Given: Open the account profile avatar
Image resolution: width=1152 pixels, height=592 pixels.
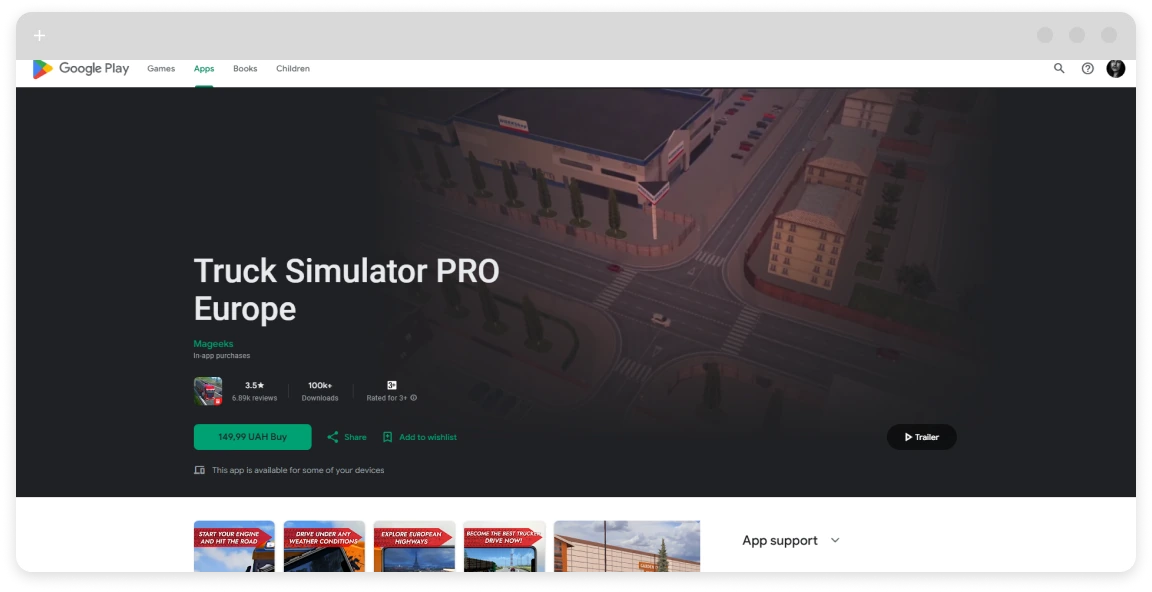Looking at the screenshot, I should pos(1116,68).
